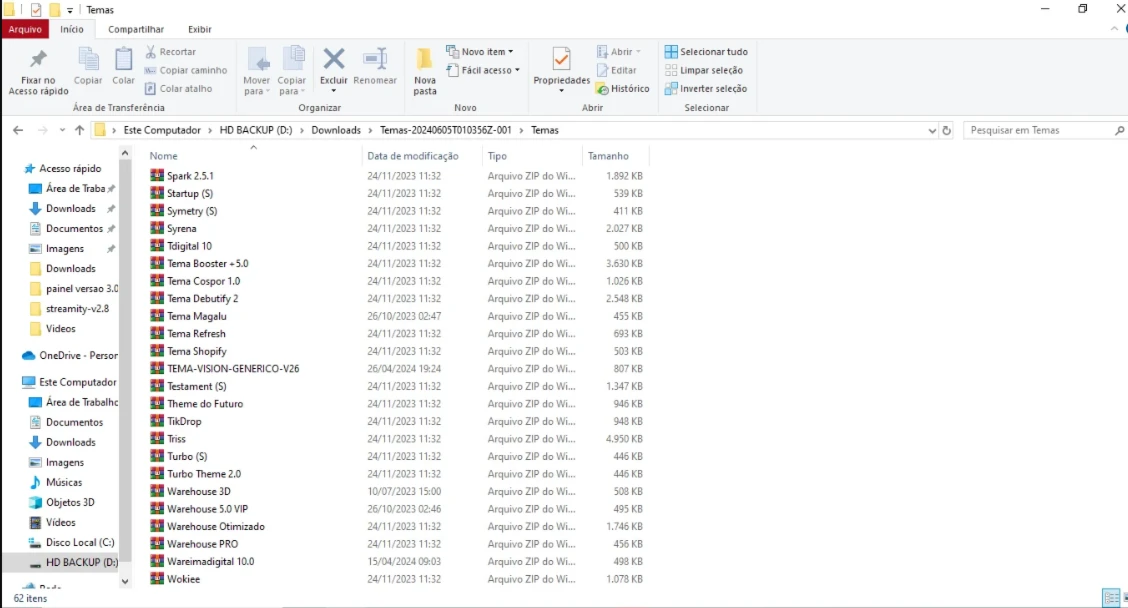Go back with the back arrow
Screen dimensions: 1128x608
pyautogui.click(x=18, y=130)
